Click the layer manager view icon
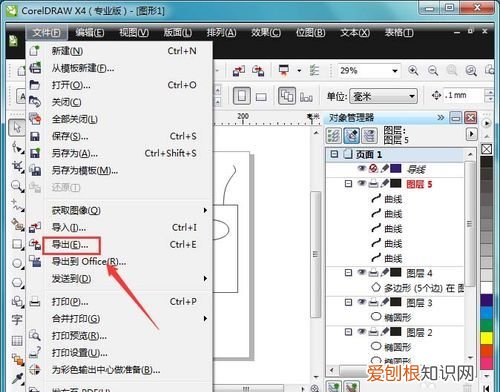This screenshot has width=500, height=392. click(369, 136)
